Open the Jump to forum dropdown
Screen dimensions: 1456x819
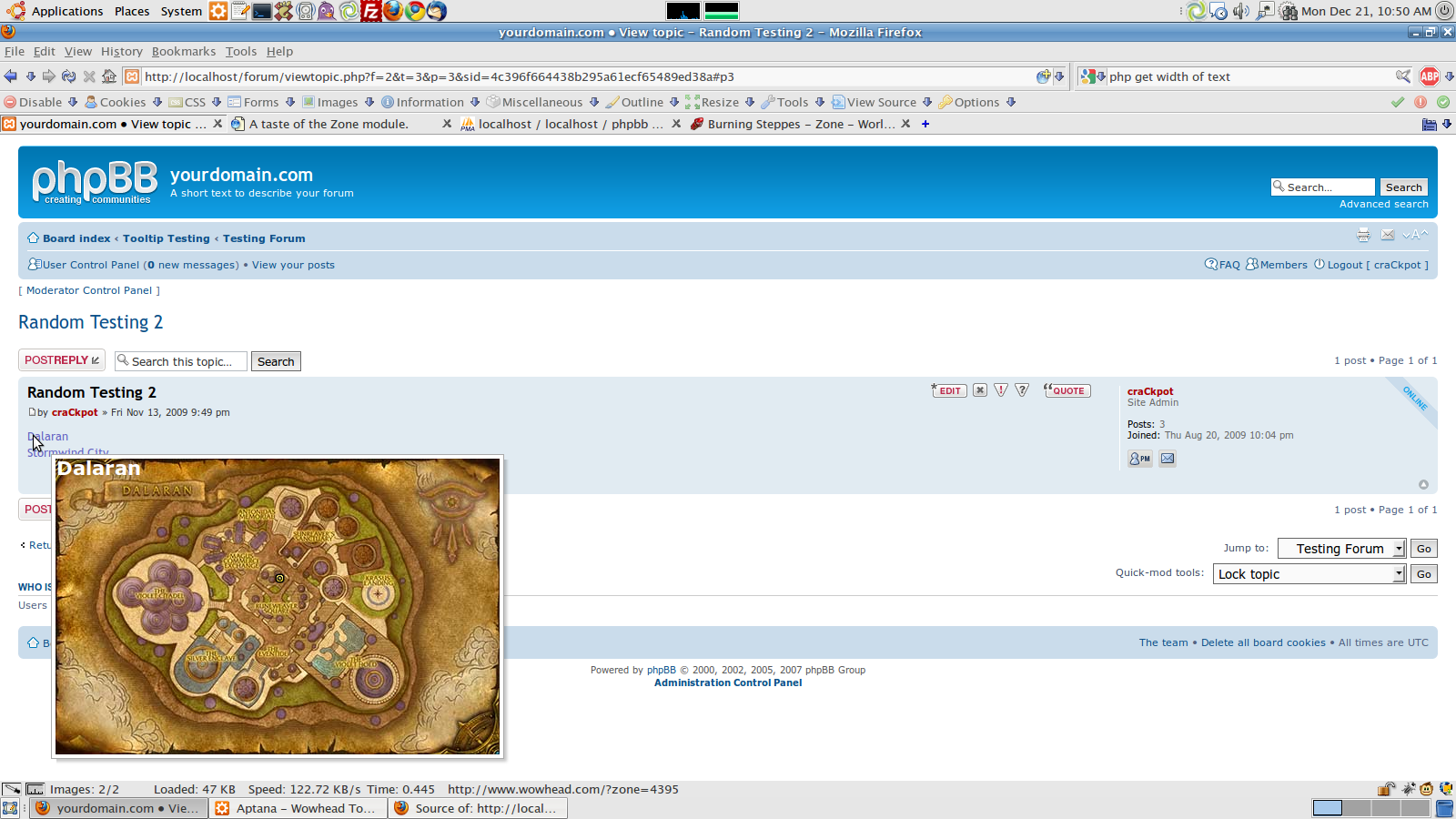[x=1341, y=549]
